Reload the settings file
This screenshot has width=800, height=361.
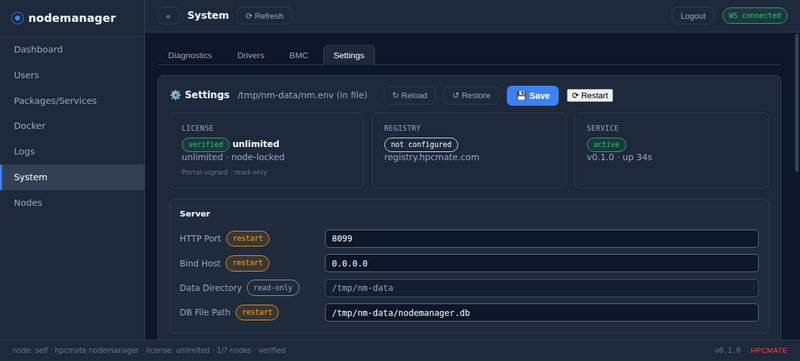pyautogui.click(x=410, y=95)
